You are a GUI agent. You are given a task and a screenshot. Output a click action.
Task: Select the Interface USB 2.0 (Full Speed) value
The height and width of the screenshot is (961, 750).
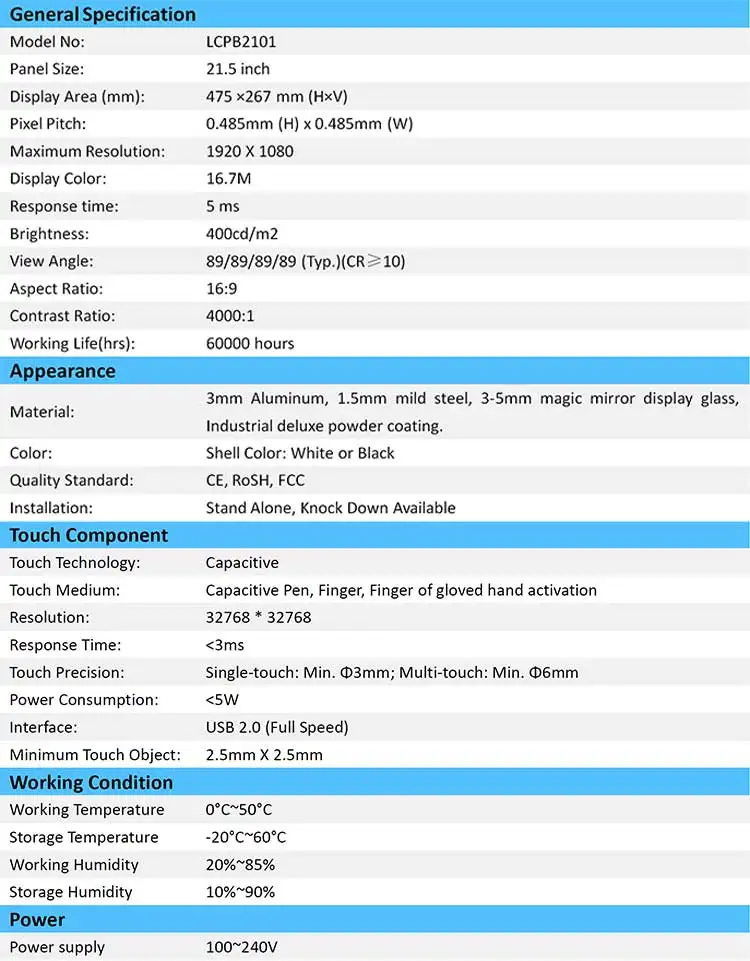coord(277,727)
